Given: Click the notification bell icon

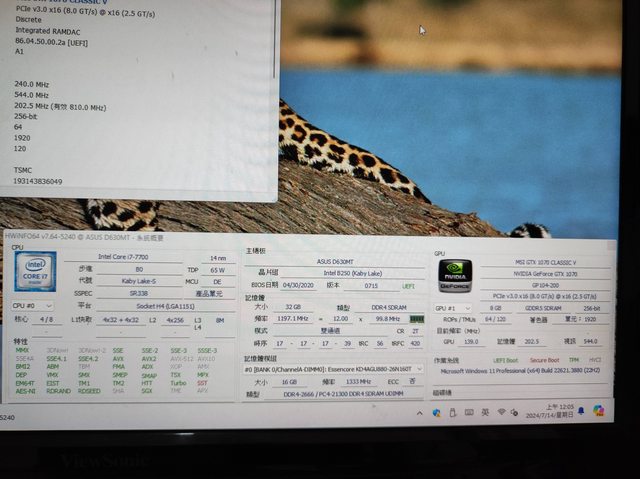Looking at the screenshot, I should (x=583, y=411).
